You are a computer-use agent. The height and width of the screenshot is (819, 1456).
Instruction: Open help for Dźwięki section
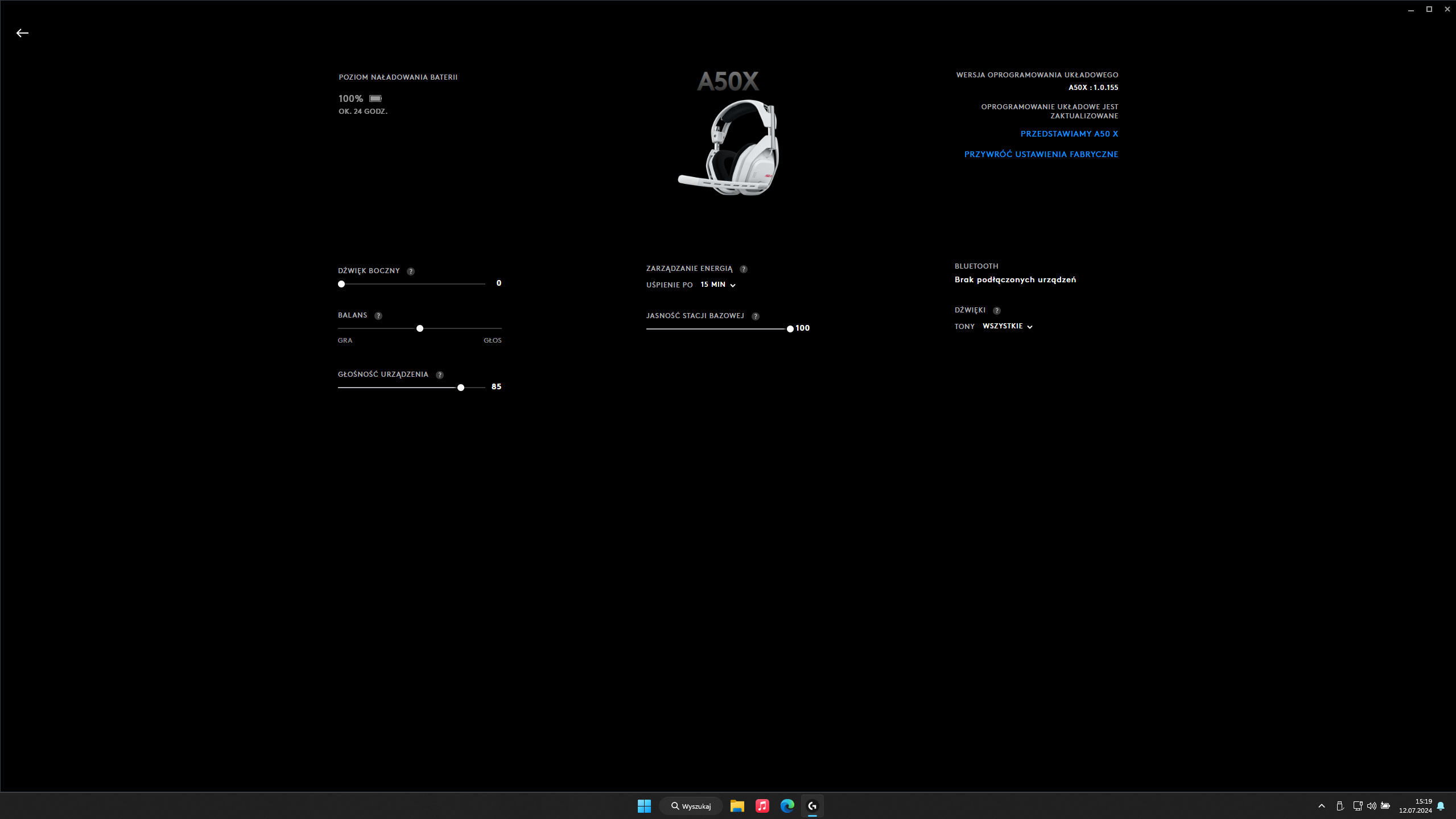click(997, 311)
